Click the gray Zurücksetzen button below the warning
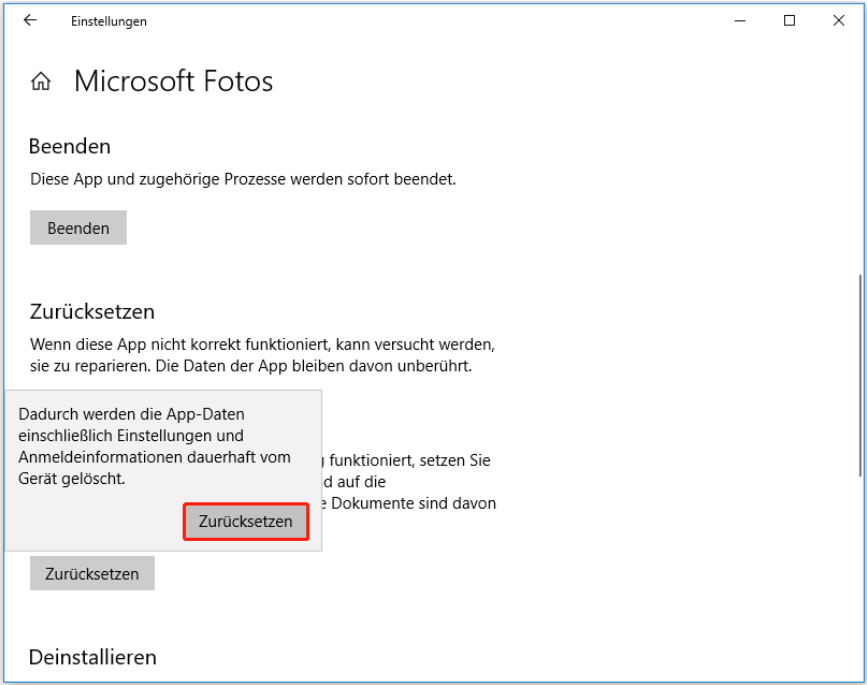 pos(91,572)
